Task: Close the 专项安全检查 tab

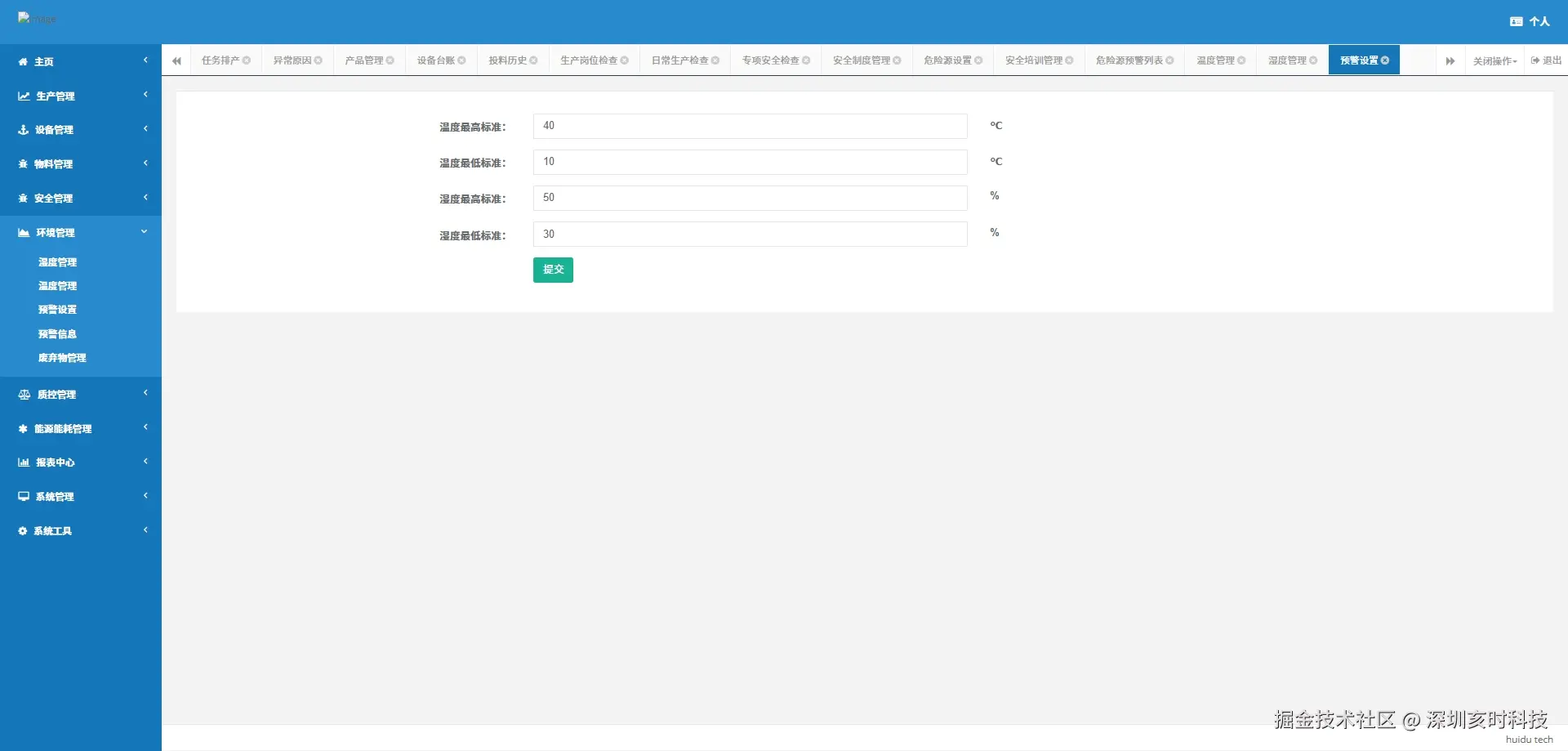Action: pos(806,60)
